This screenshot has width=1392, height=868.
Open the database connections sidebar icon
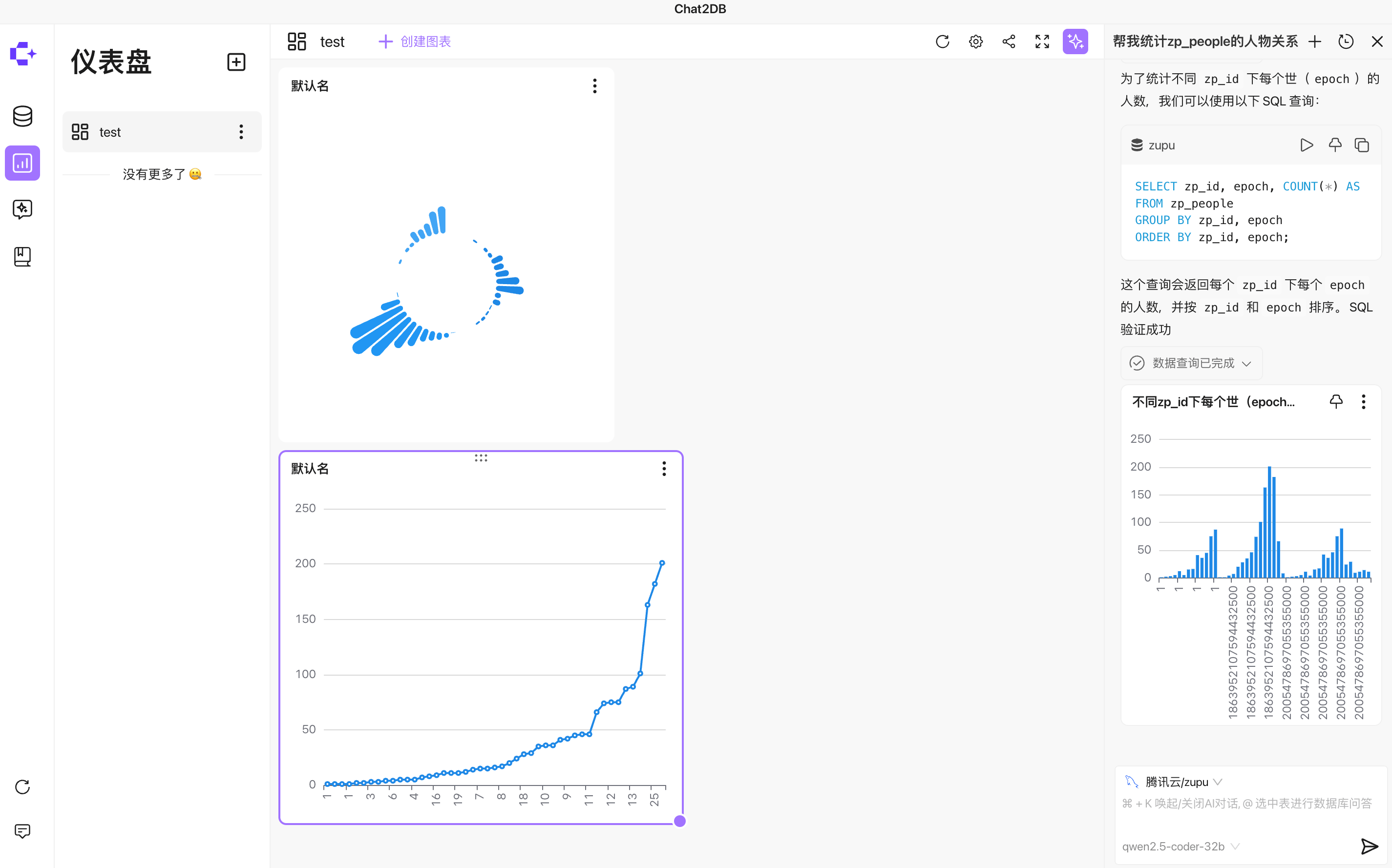click(x=22, y=116)
